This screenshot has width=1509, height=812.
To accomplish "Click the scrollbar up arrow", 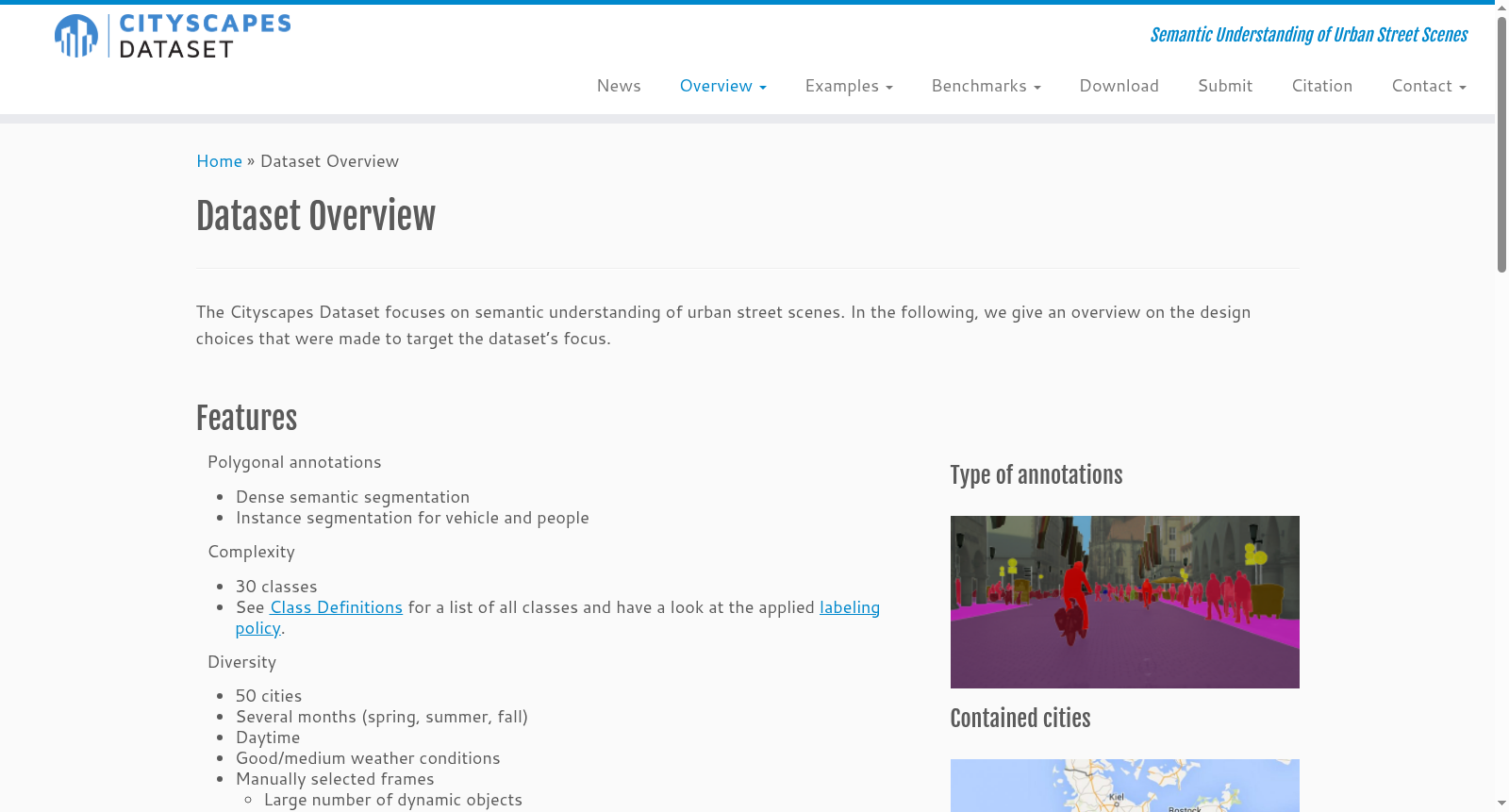I will pos(1501,8).
